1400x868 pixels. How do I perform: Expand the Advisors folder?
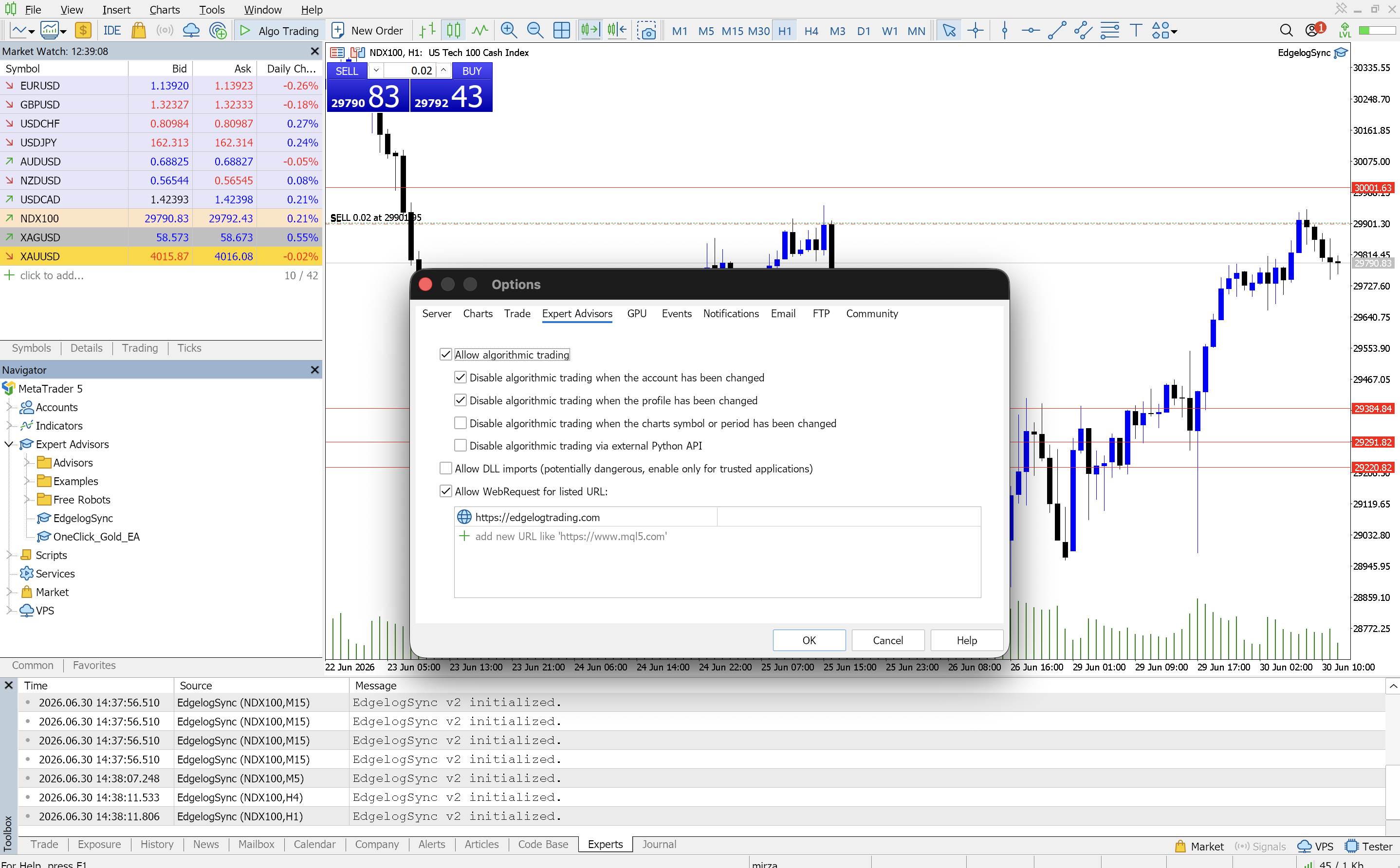[x=26, y=463]
